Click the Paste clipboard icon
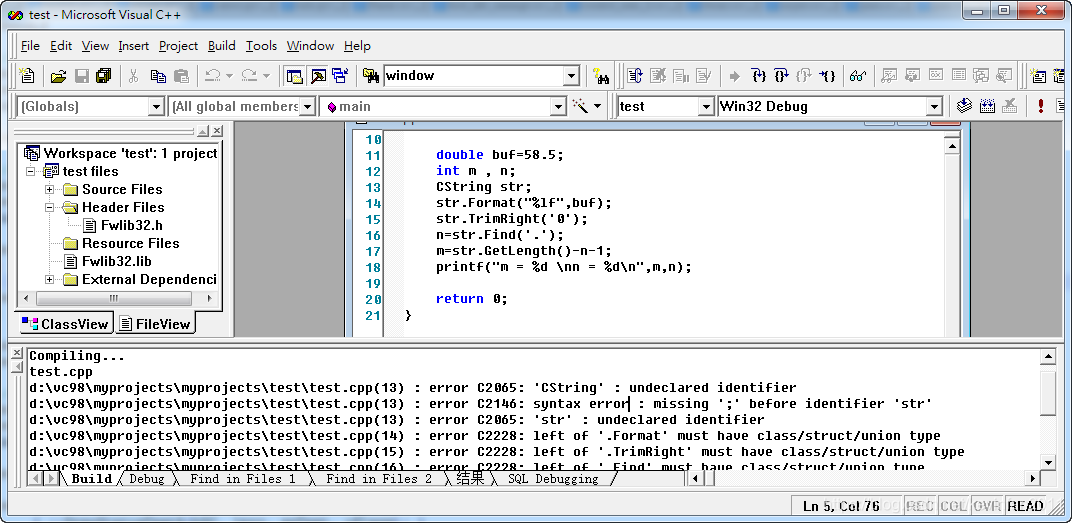The width and height of the screenshot is (1072, 523). pyautogui.click(x=181, y=76)
